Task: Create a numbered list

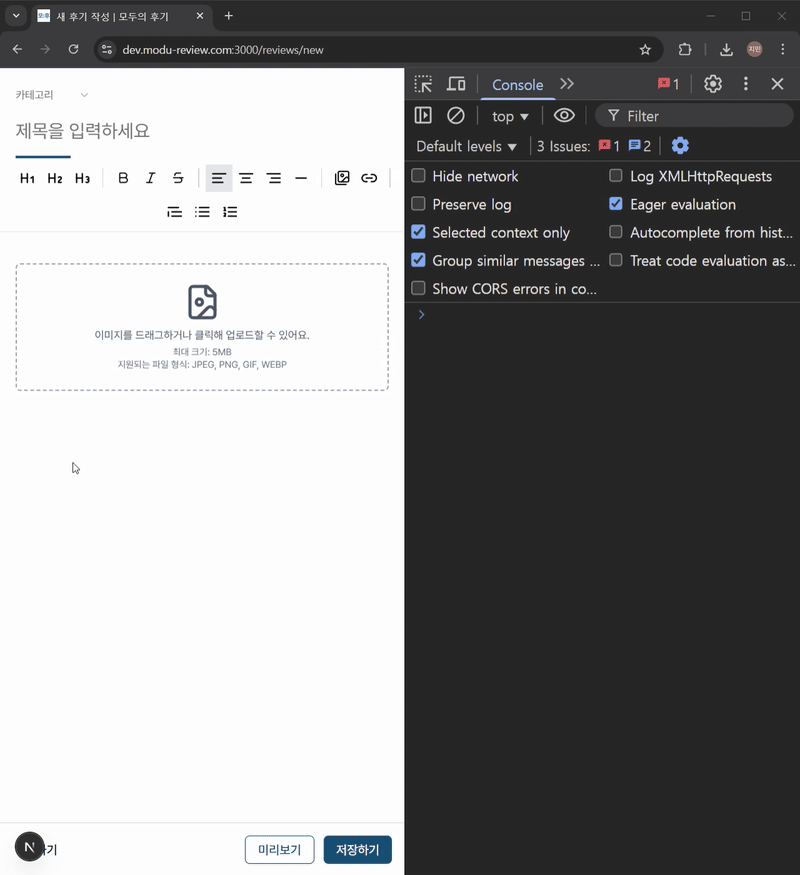Action: point(230,212)
